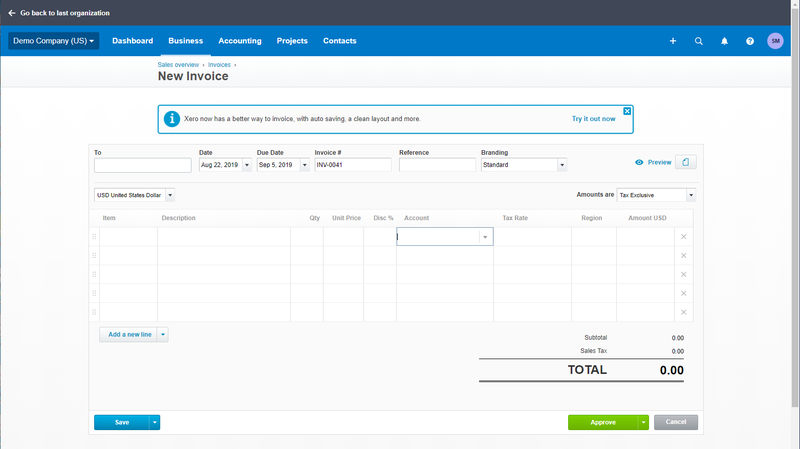Click the Try it out now link

[x=593, y=119]
